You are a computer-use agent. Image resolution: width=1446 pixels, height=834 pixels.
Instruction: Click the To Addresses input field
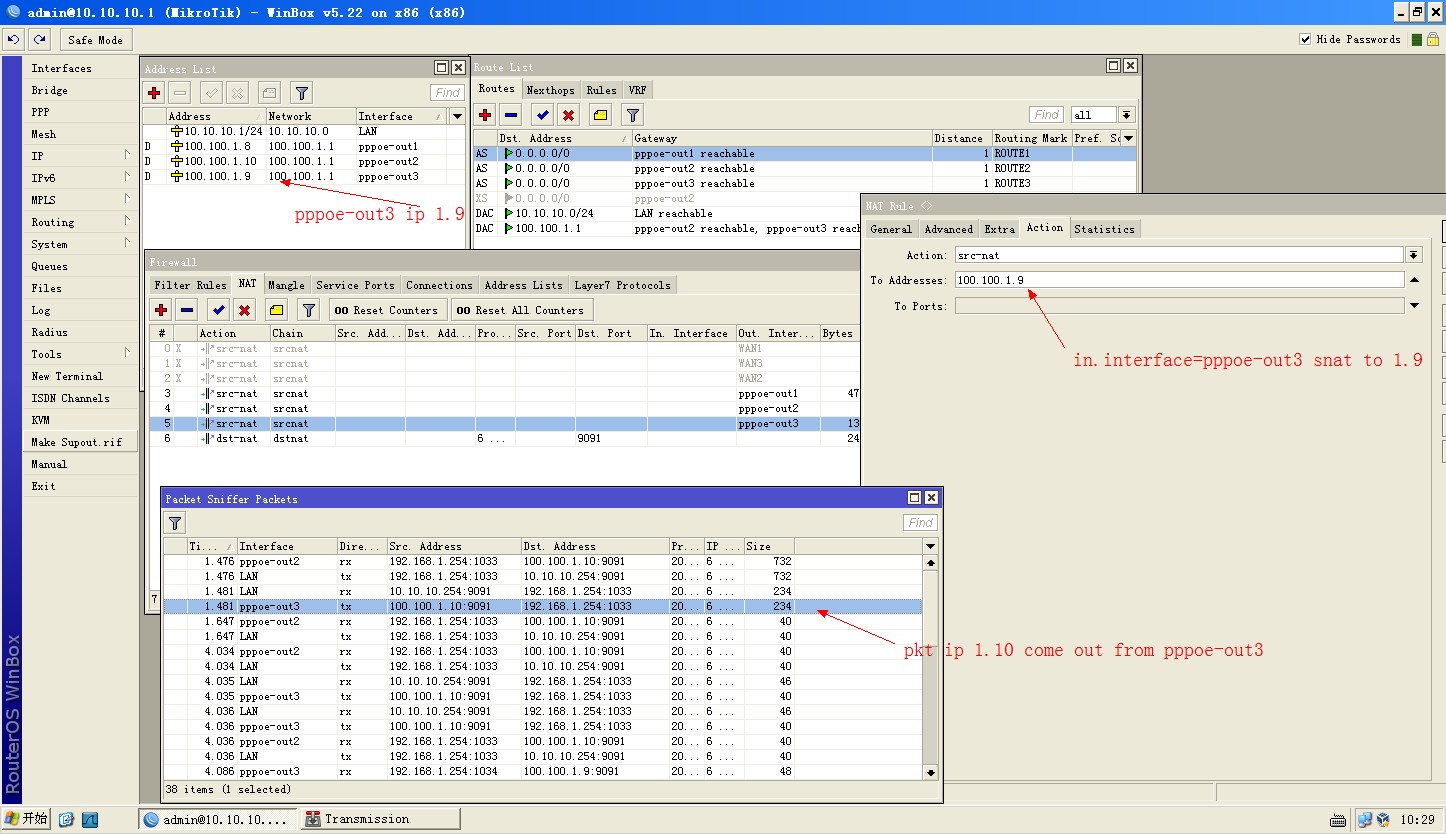point(1179,280)
